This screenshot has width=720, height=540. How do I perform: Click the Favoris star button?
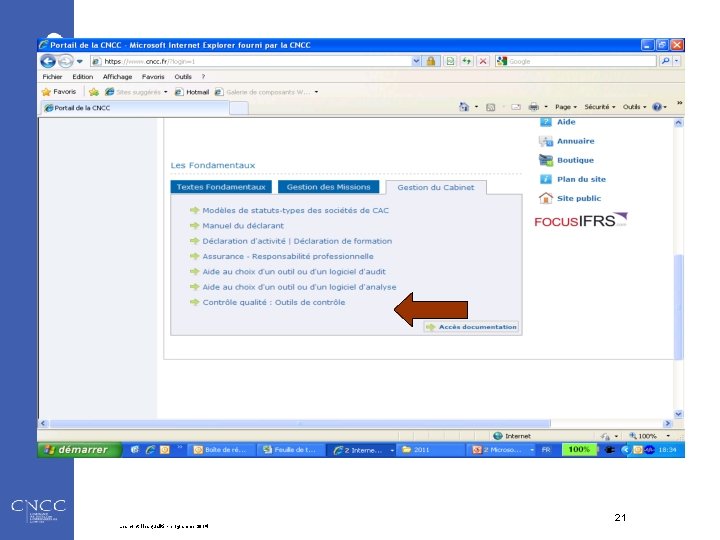[59, 92]
